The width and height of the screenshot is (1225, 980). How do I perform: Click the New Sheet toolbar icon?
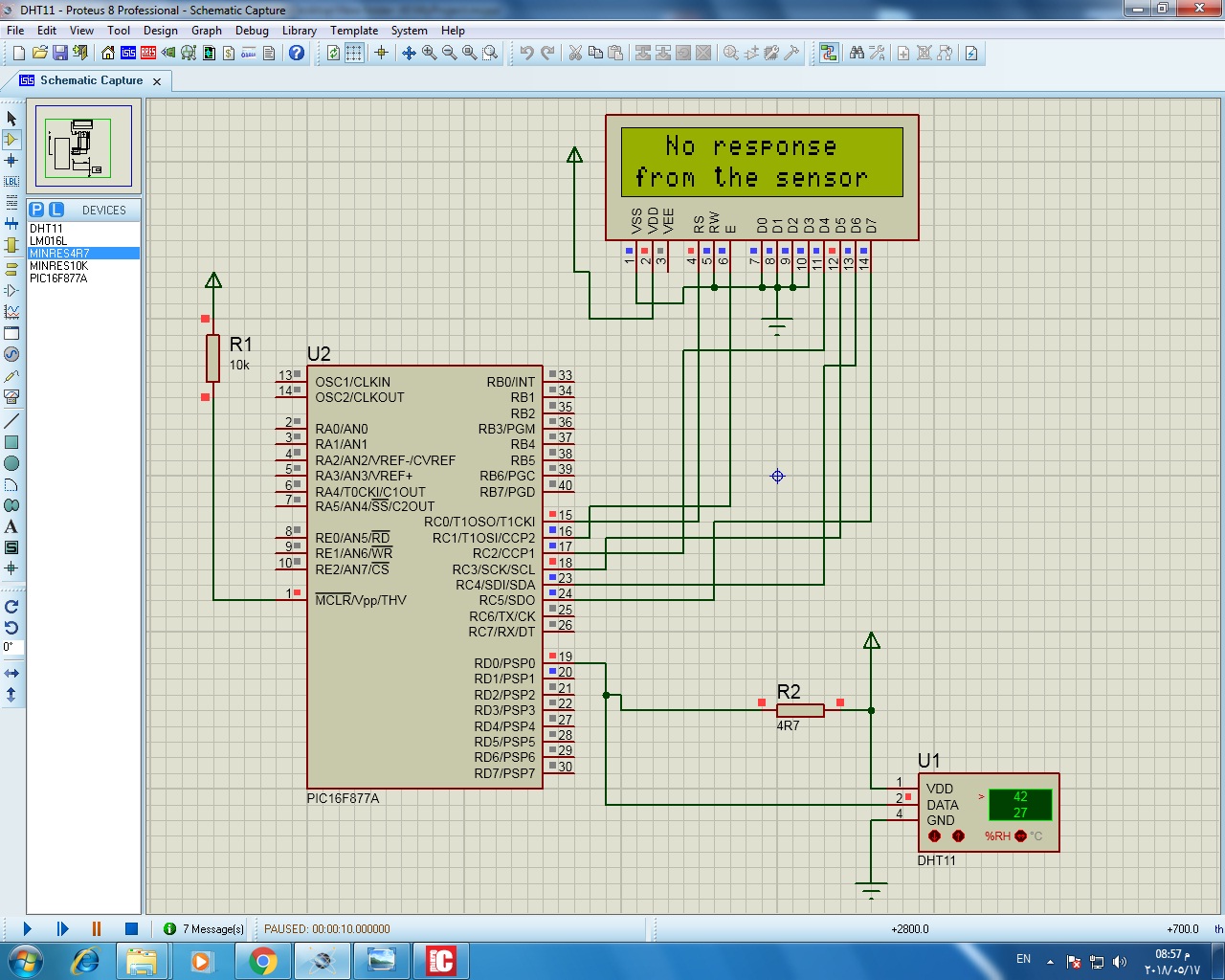tap(902, 53)
